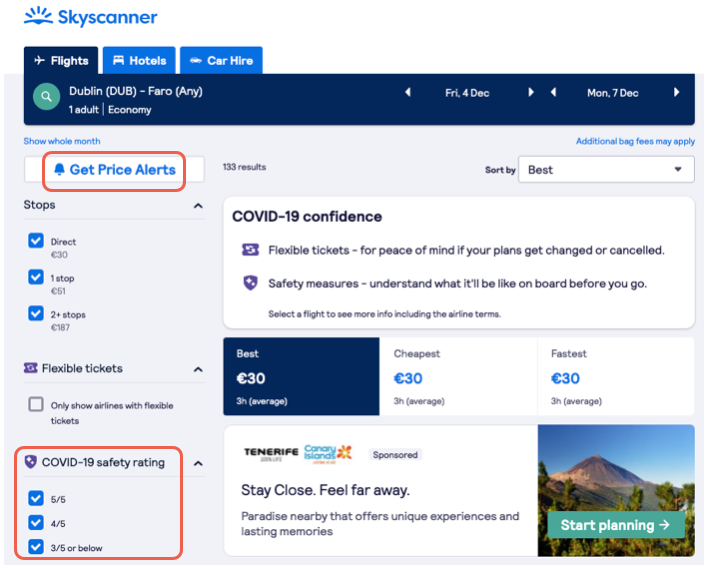The width and height of the screenshot is (704, 573).
Task: Collapse the COVID-19 safety rating section
Action: coord(198,463)
